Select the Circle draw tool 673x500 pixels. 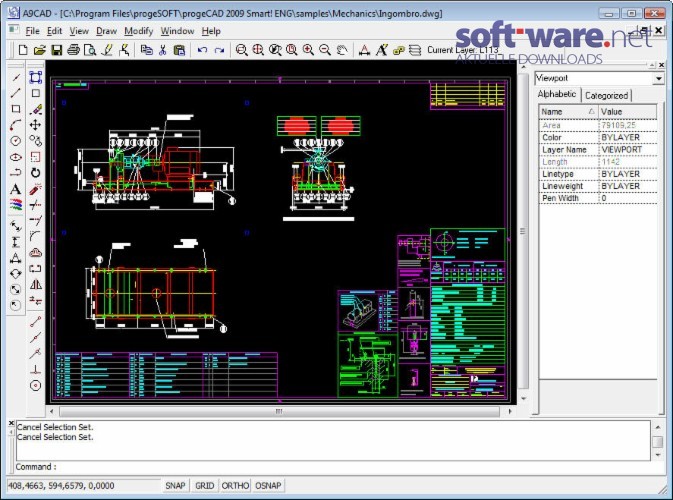[15, 141]
